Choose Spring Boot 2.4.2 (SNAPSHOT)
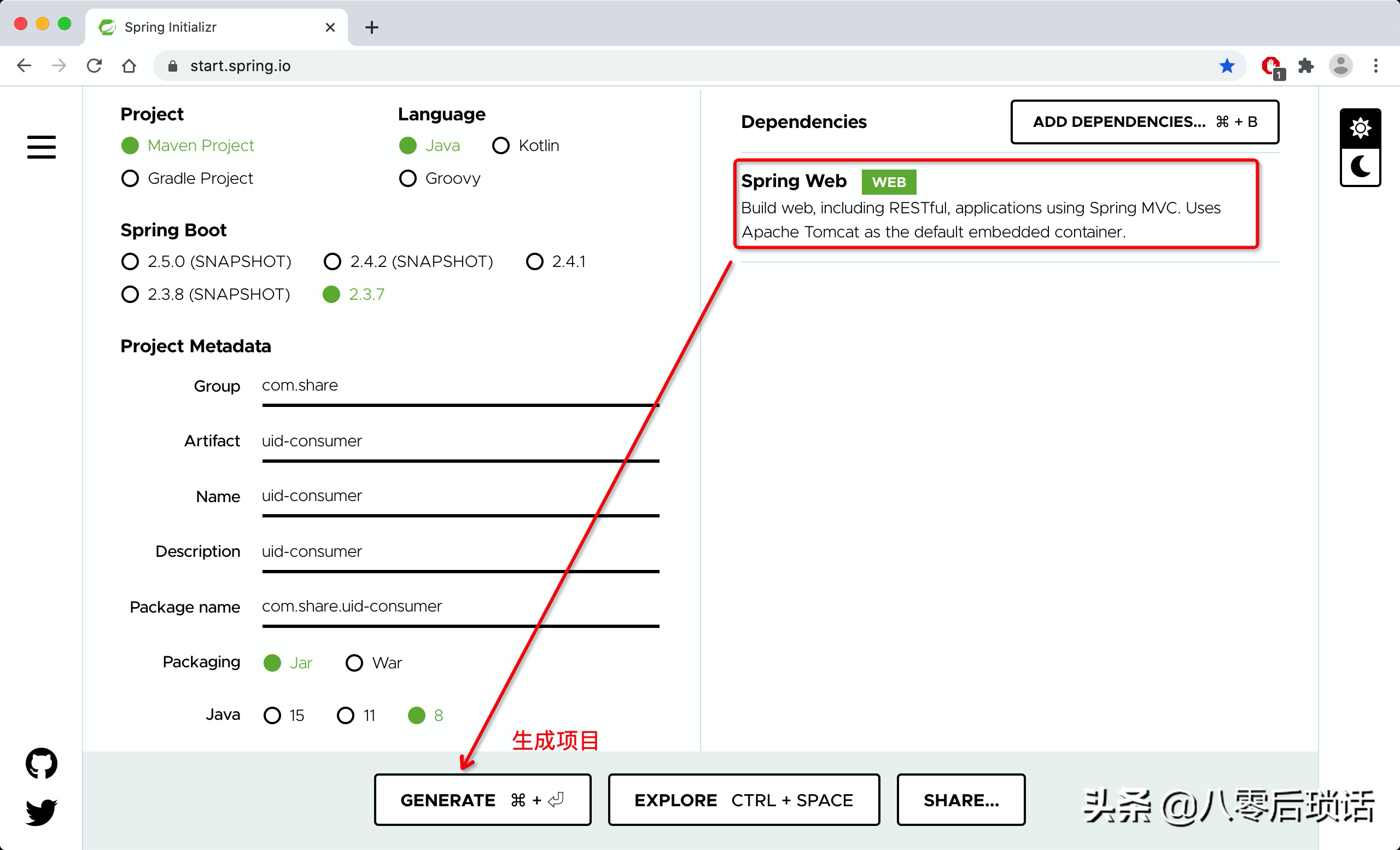The image size is (1400, 850). click(x=408, y=261)
